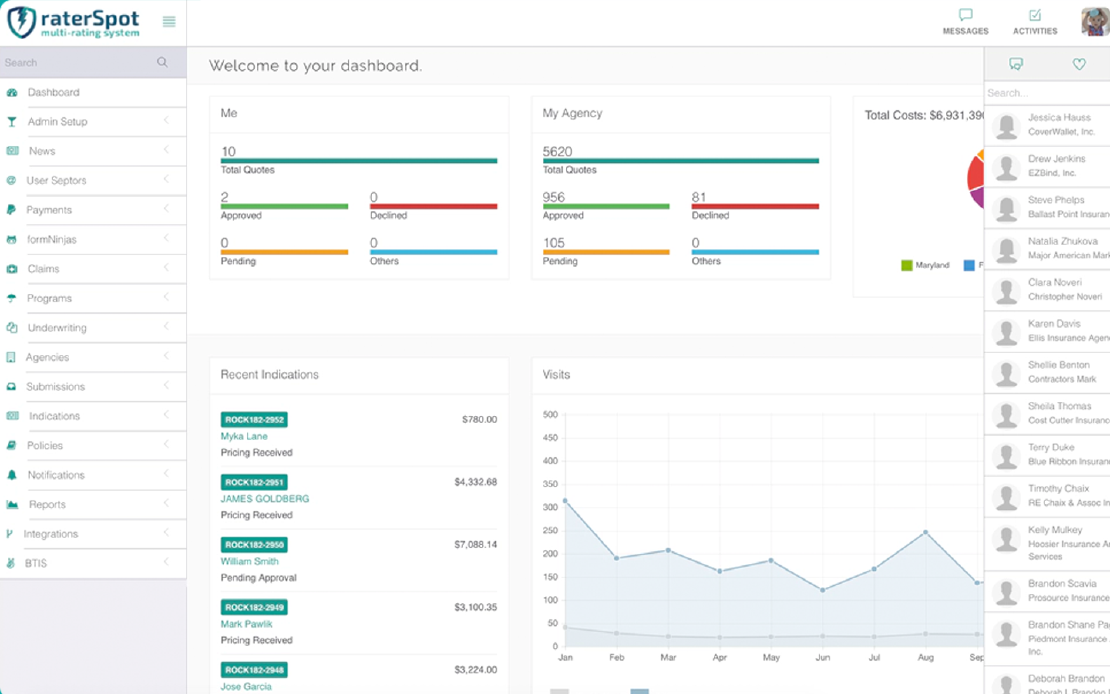The width and height of the screenshot is (1110, 694).
Task: Click the contacts panel search field
Action: (1045, 93)
